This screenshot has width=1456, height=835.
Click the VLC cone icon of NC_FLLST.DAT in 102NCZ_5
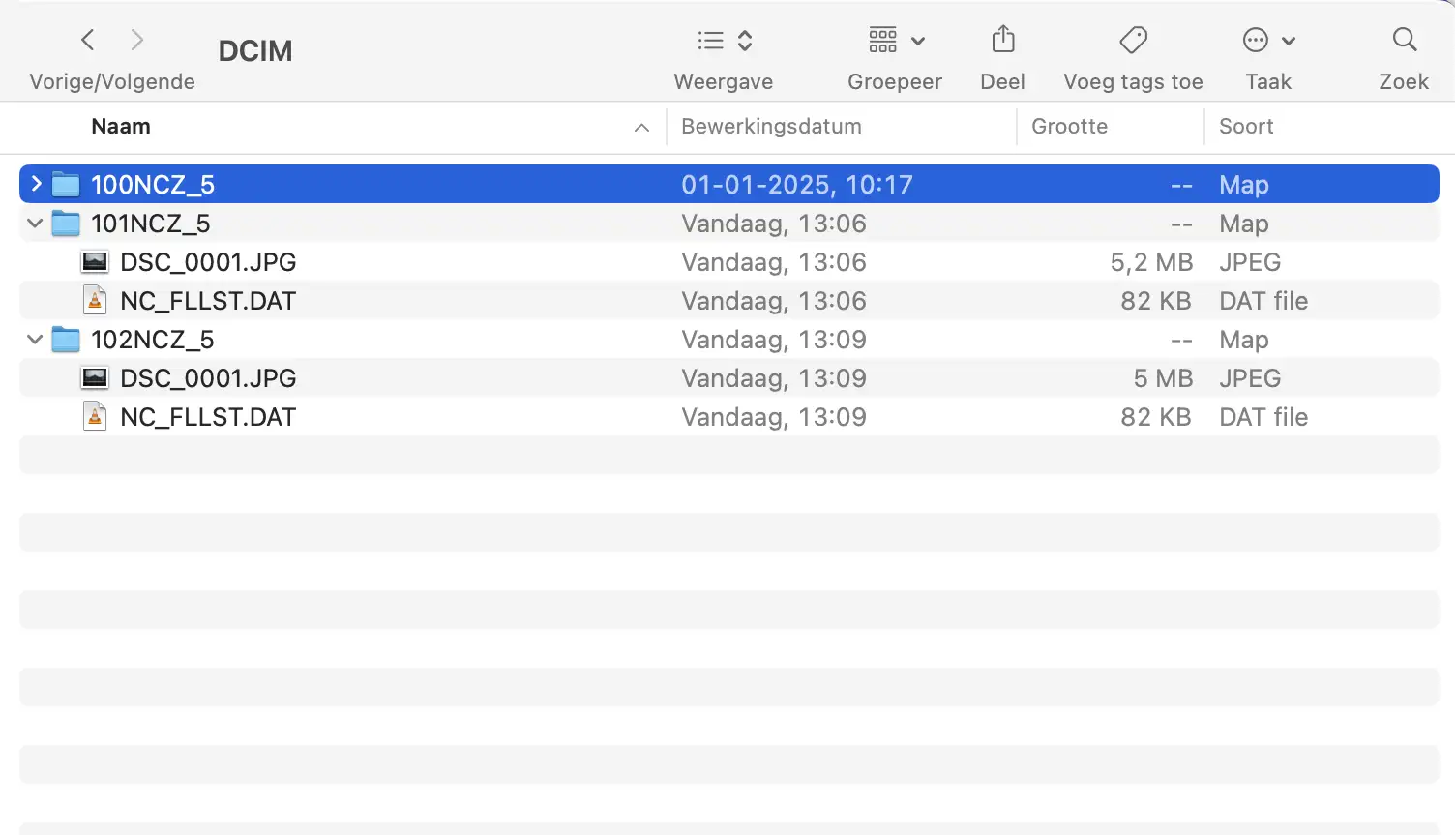(x=95, y=417)
